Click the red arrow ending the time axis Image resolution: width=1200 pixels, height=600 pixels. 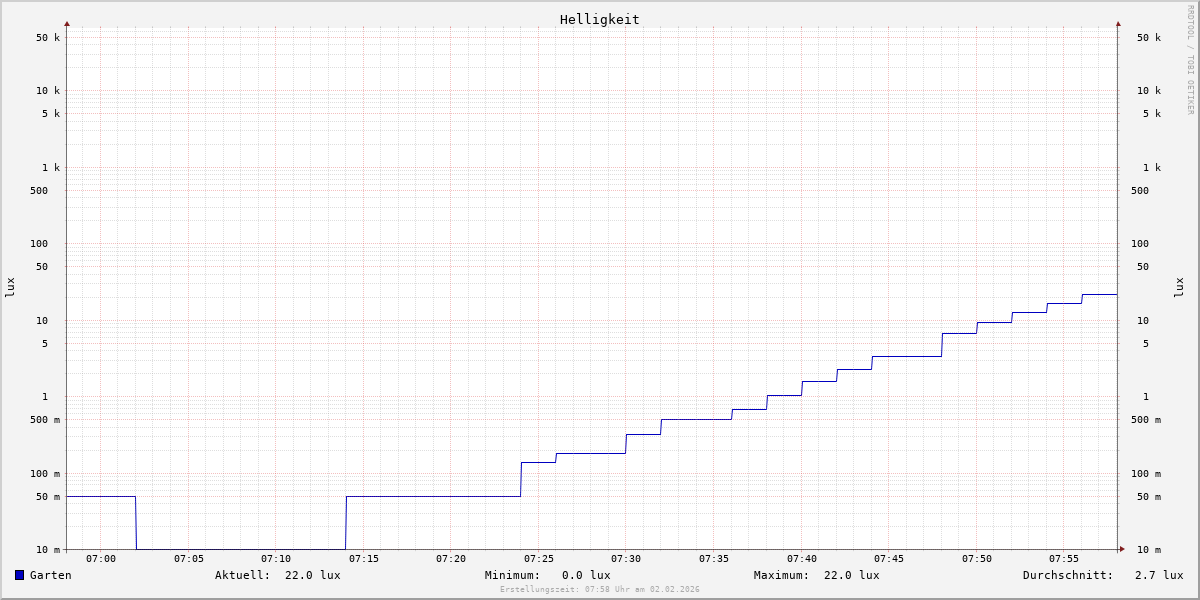pos(1122,549)
